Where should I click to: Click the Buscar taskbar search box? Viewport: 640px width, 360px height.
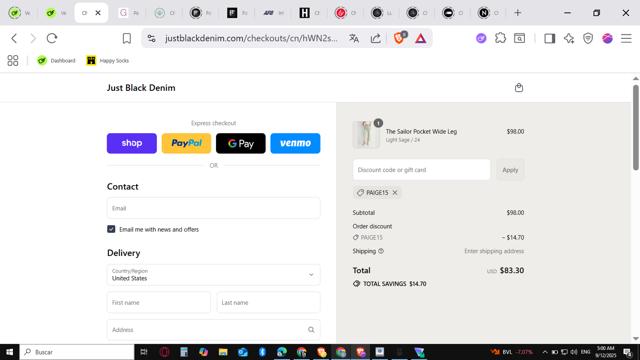77,352
